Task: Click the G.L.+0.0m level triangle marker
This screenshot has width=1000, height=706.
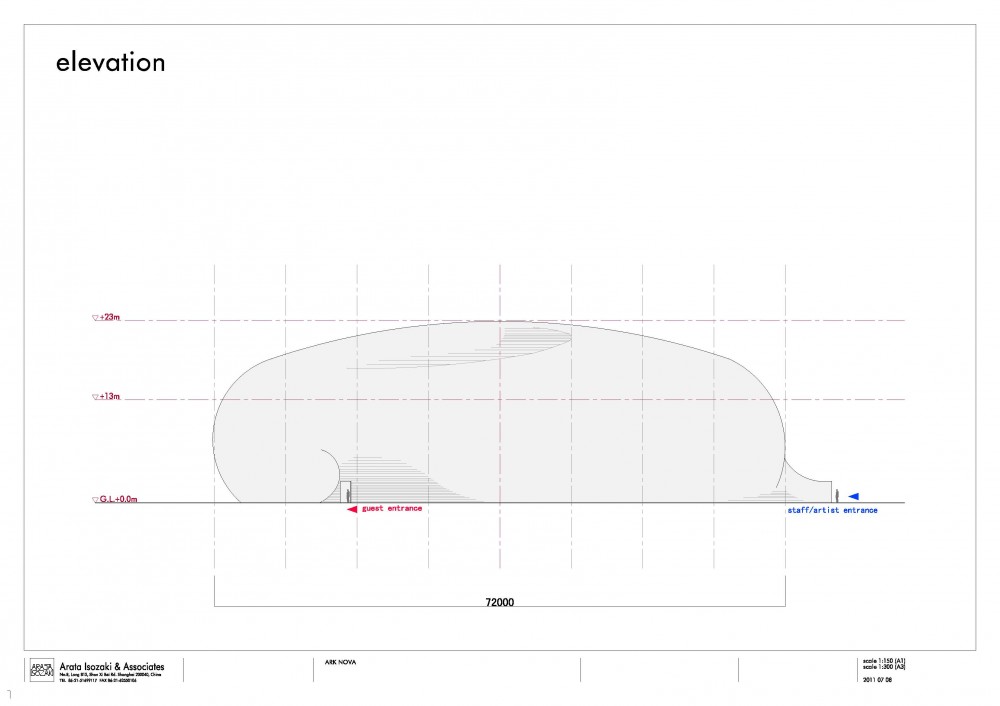Action: 96,500
